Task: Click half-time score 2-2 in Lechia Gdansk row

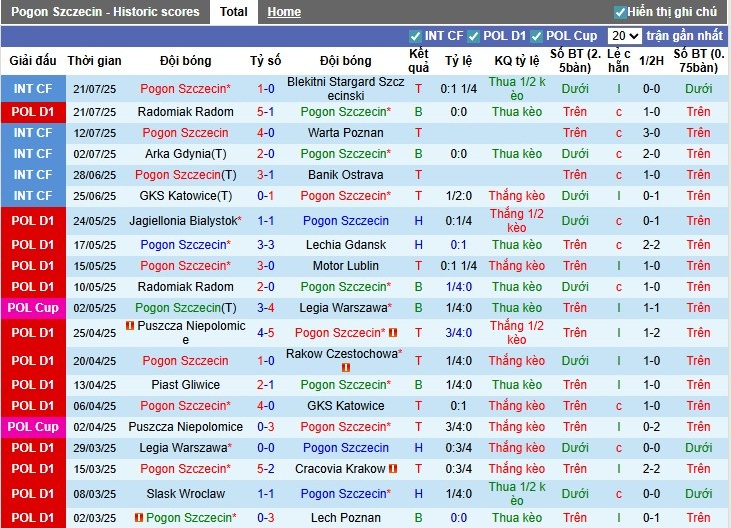Action: pos(651,245)
